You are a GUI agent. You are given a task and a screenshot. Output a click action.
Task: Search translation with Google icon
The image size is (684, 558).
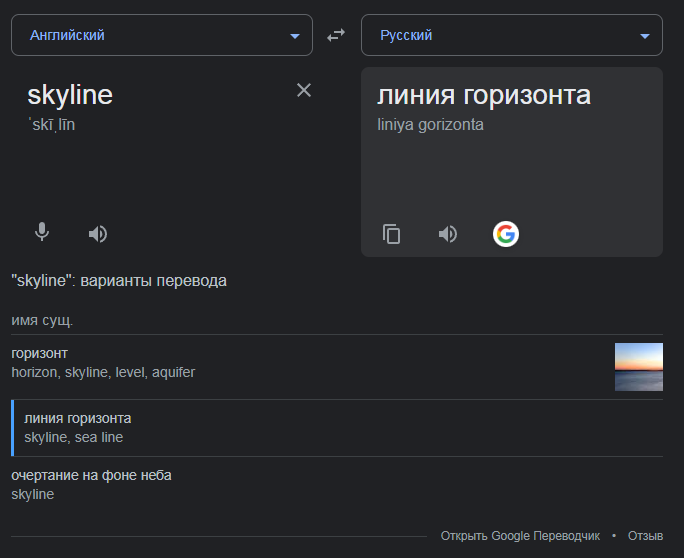pyautogui.click(x=506, y=234)
